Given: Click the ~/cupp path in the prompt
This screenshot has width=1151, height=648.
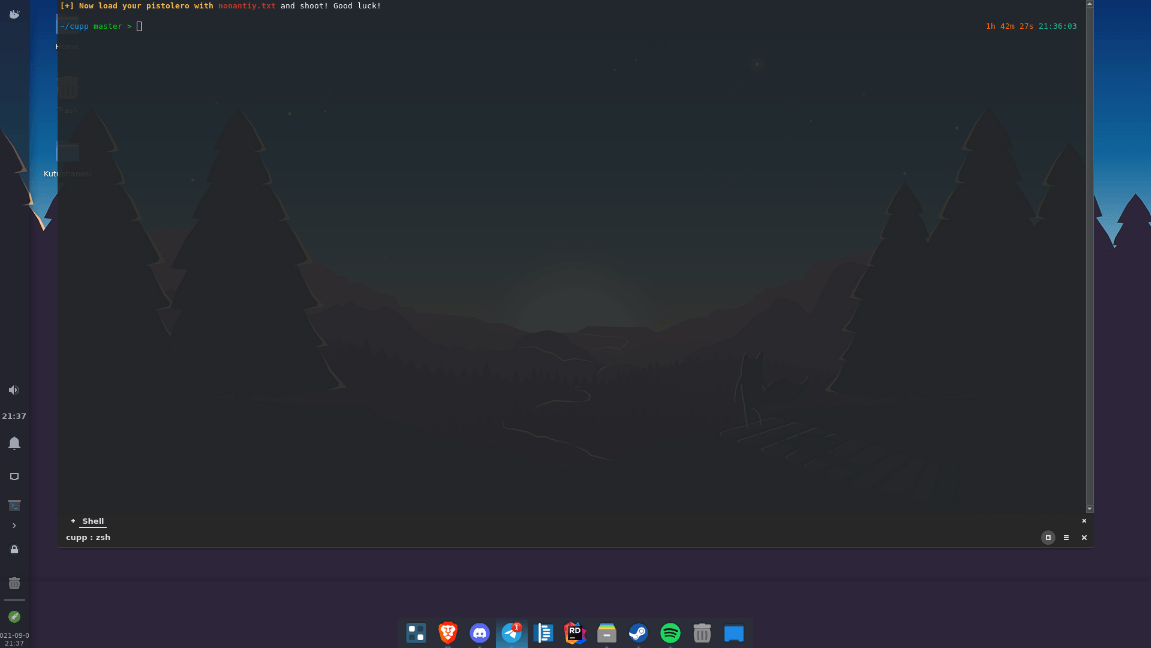Looking at the screenshot, I should click(x=74, y=26).
